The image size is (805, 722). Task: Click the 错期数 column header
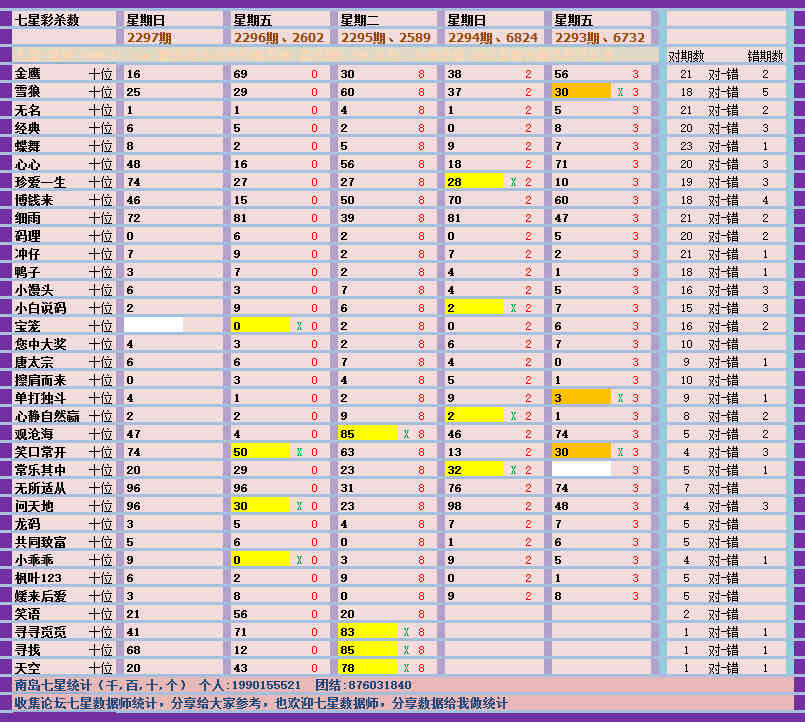tap(765, 56)
